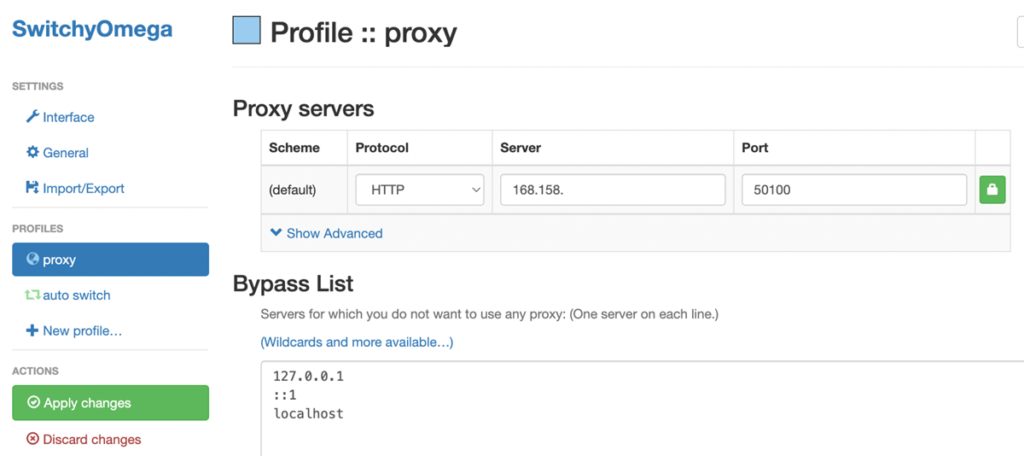Image resolution: width=1024 pixels, height=456 pixels.
Task: Click inside the Bypass List text area
Action: click(x=642, y=408)
